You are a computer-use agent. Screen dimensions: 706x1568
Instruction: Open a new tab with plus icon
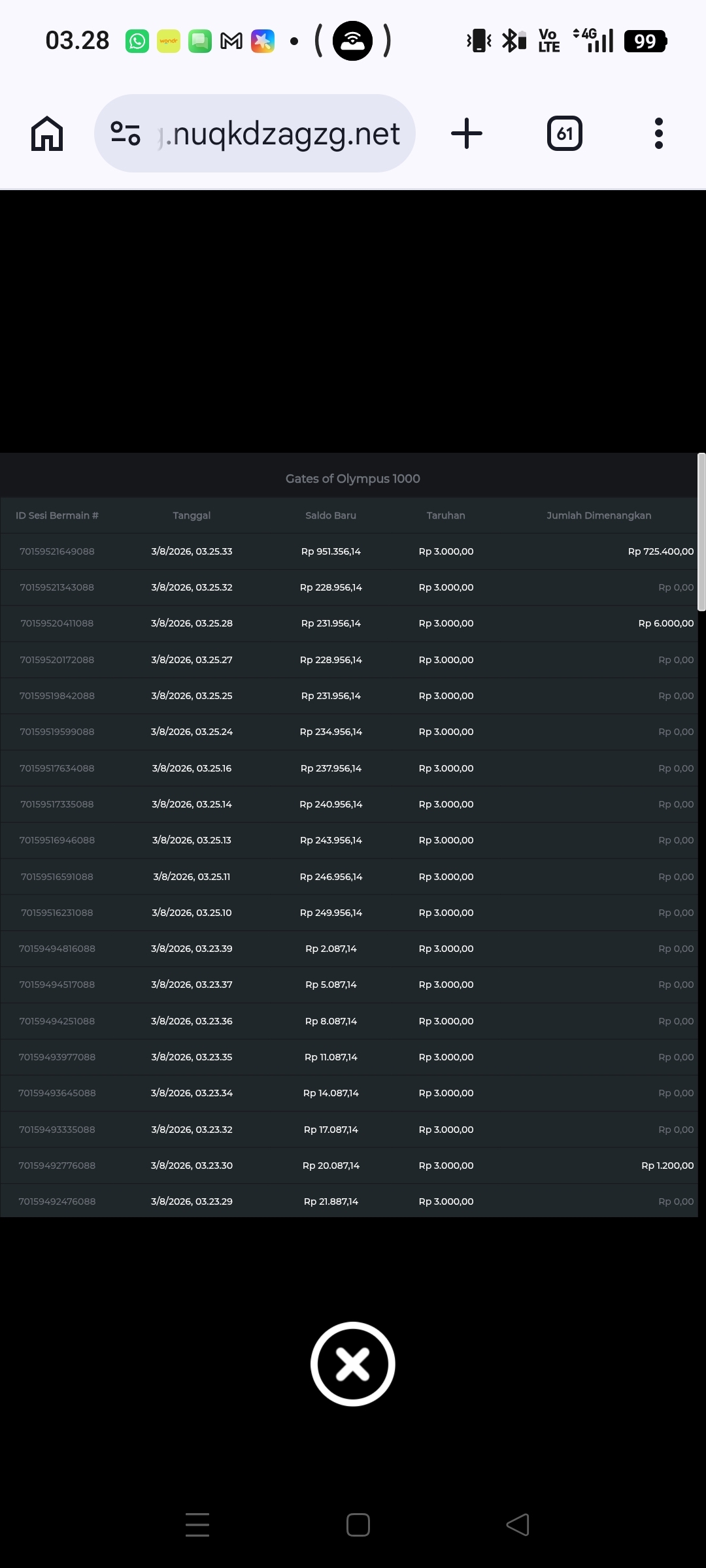(x=467, y=133)
